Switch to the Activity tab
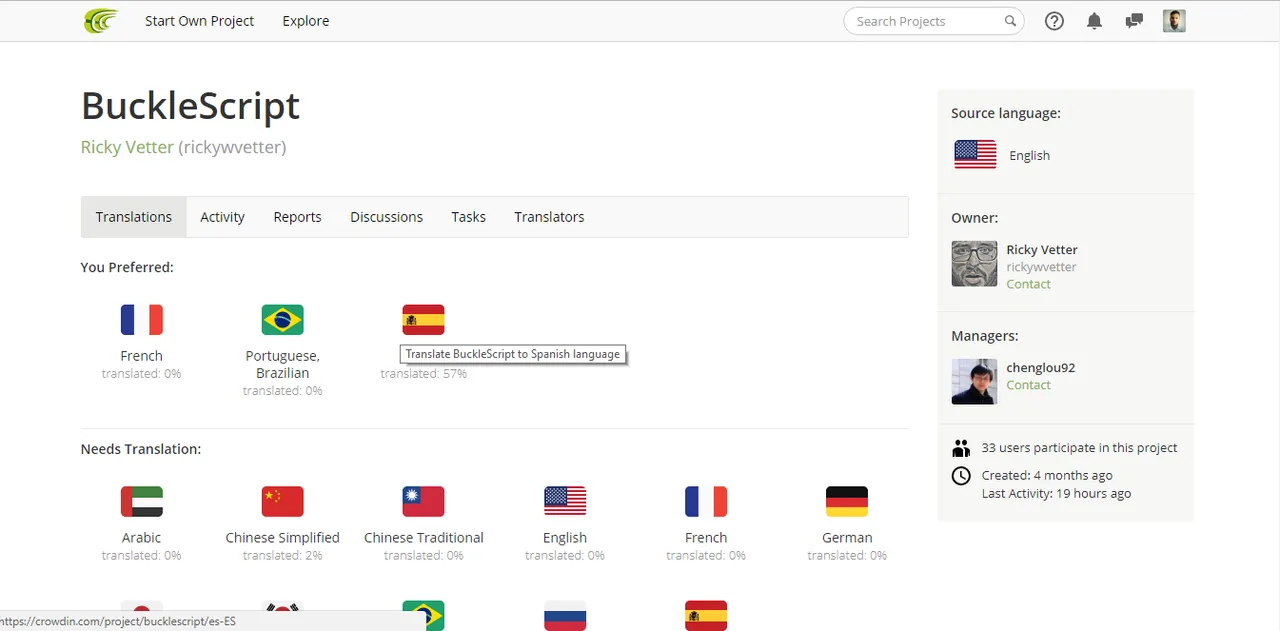Viewport: 1280px width, 631px height. coord(222,217)
